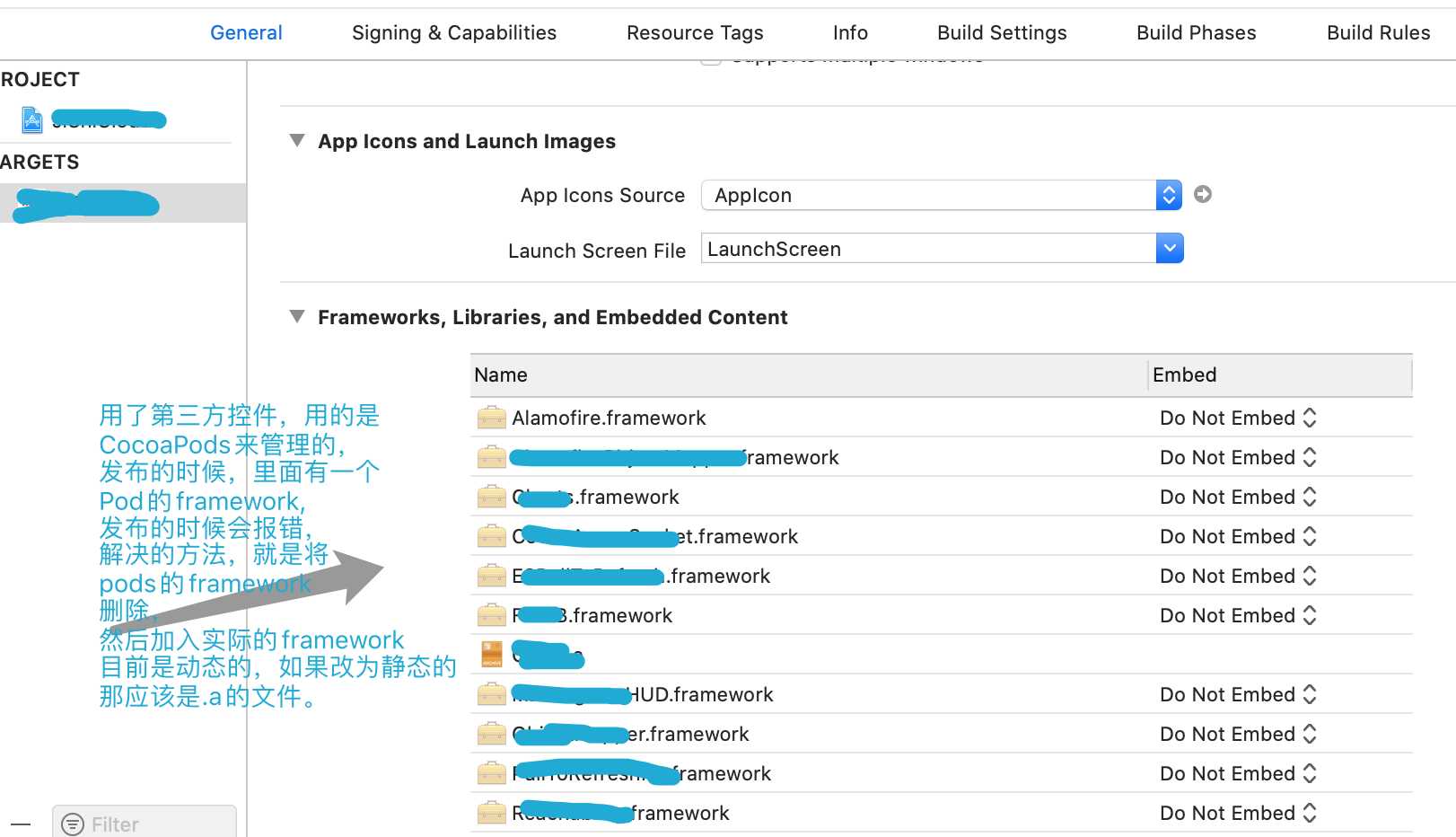
Task: Collapse App Icons and Launch Images section
Action: coord(297,140)
